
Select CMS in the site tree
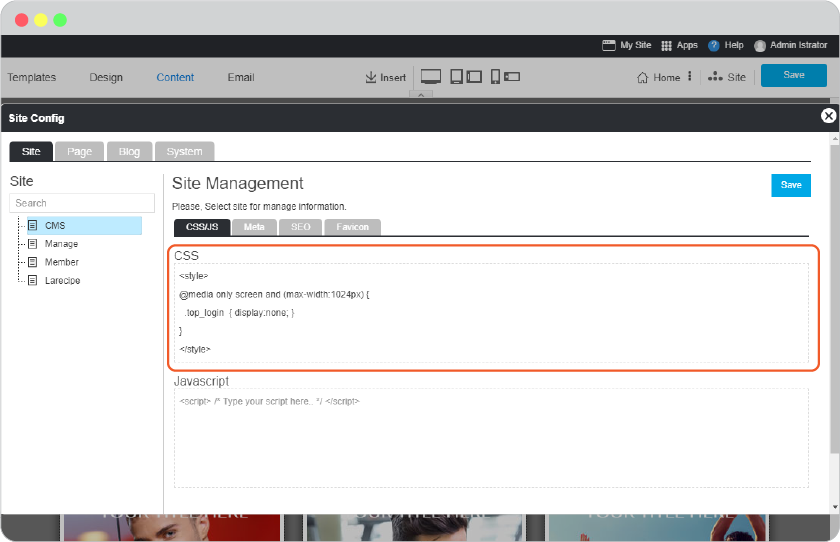[84, 225]
